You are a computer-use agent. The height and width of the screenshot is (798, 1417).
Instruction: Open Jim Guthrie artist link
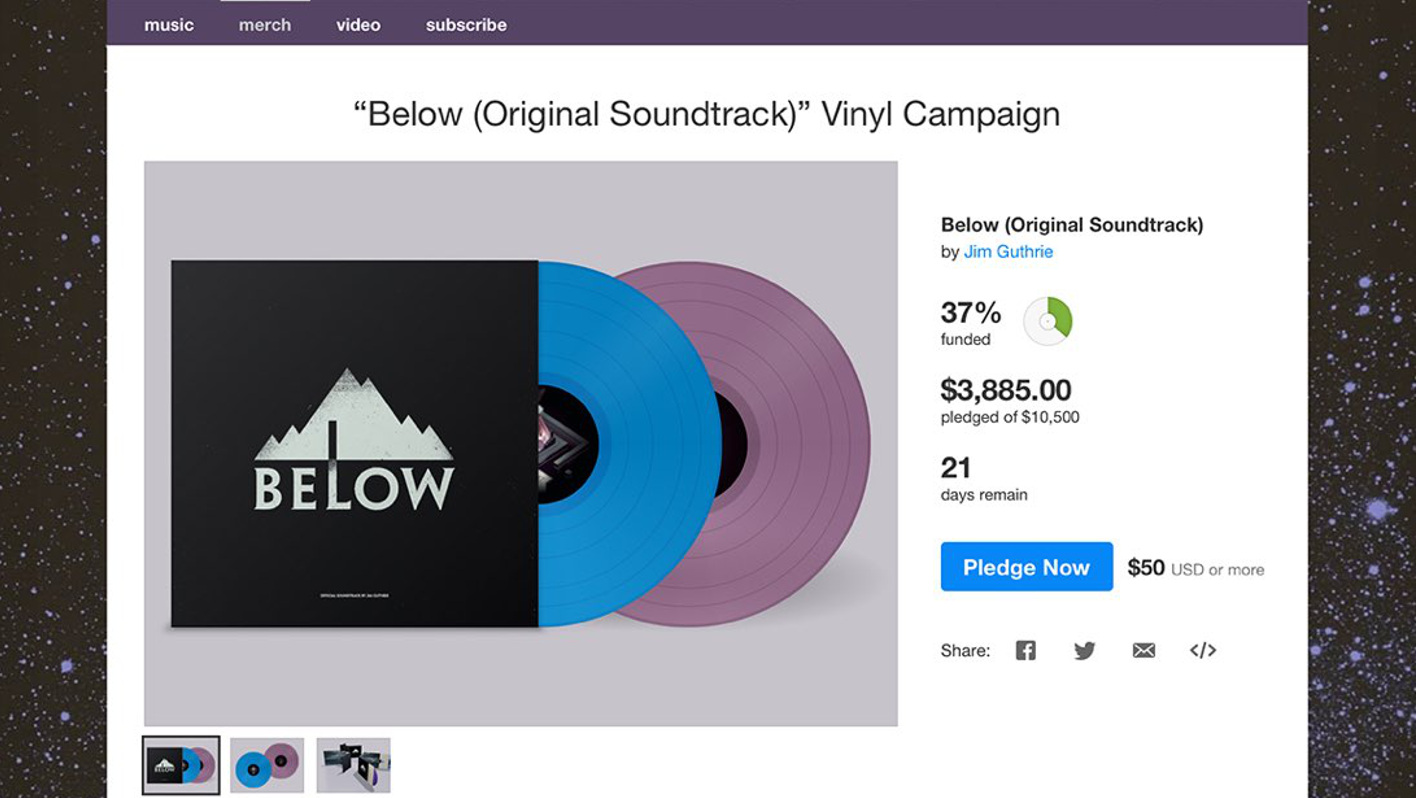coord(1008,252)
